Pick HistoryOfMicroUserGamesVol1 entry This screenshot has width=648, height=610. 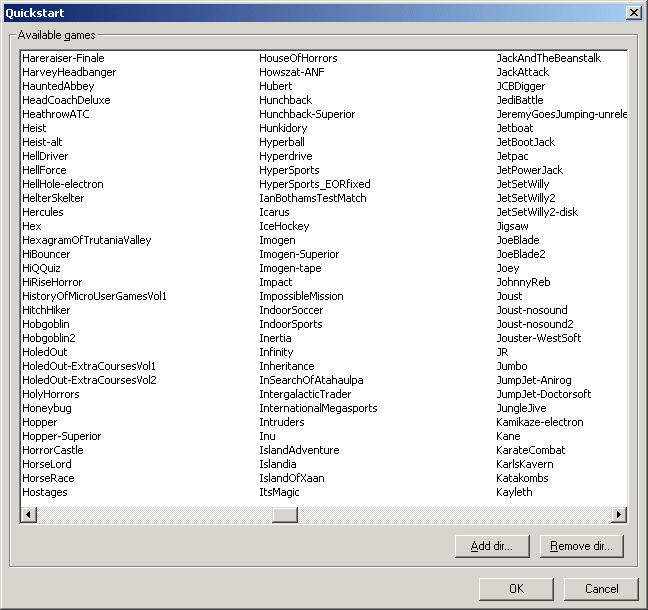(x=94, y=296)
